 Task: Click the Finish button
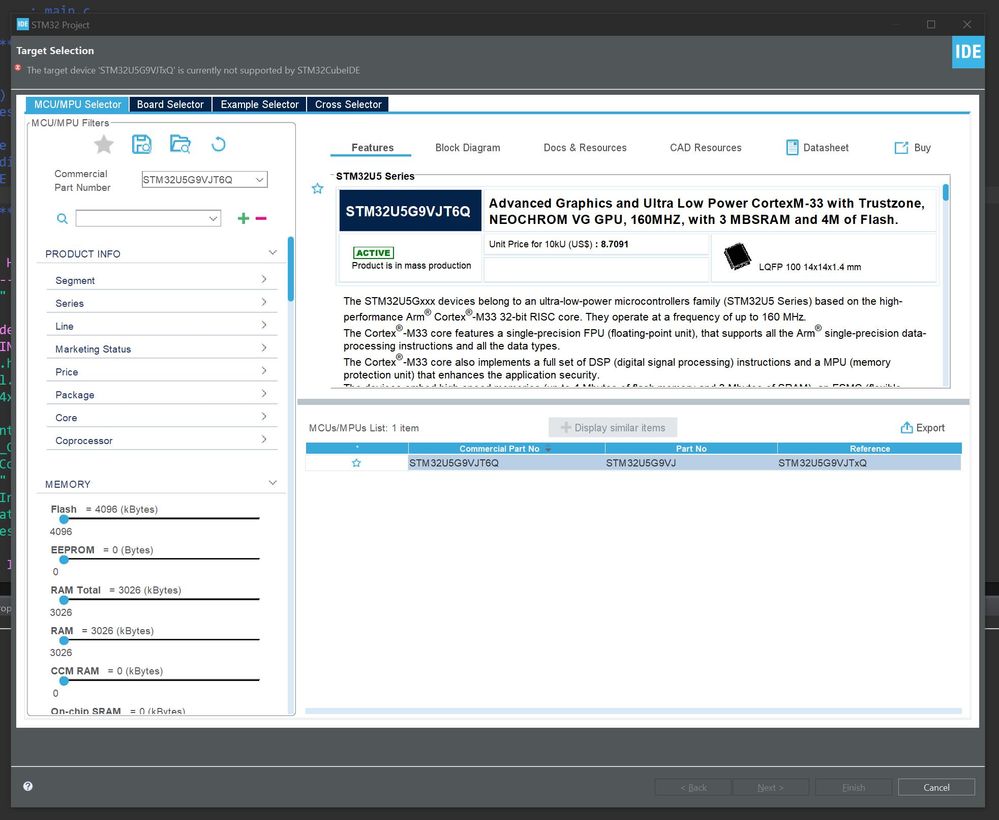(853, 788)
